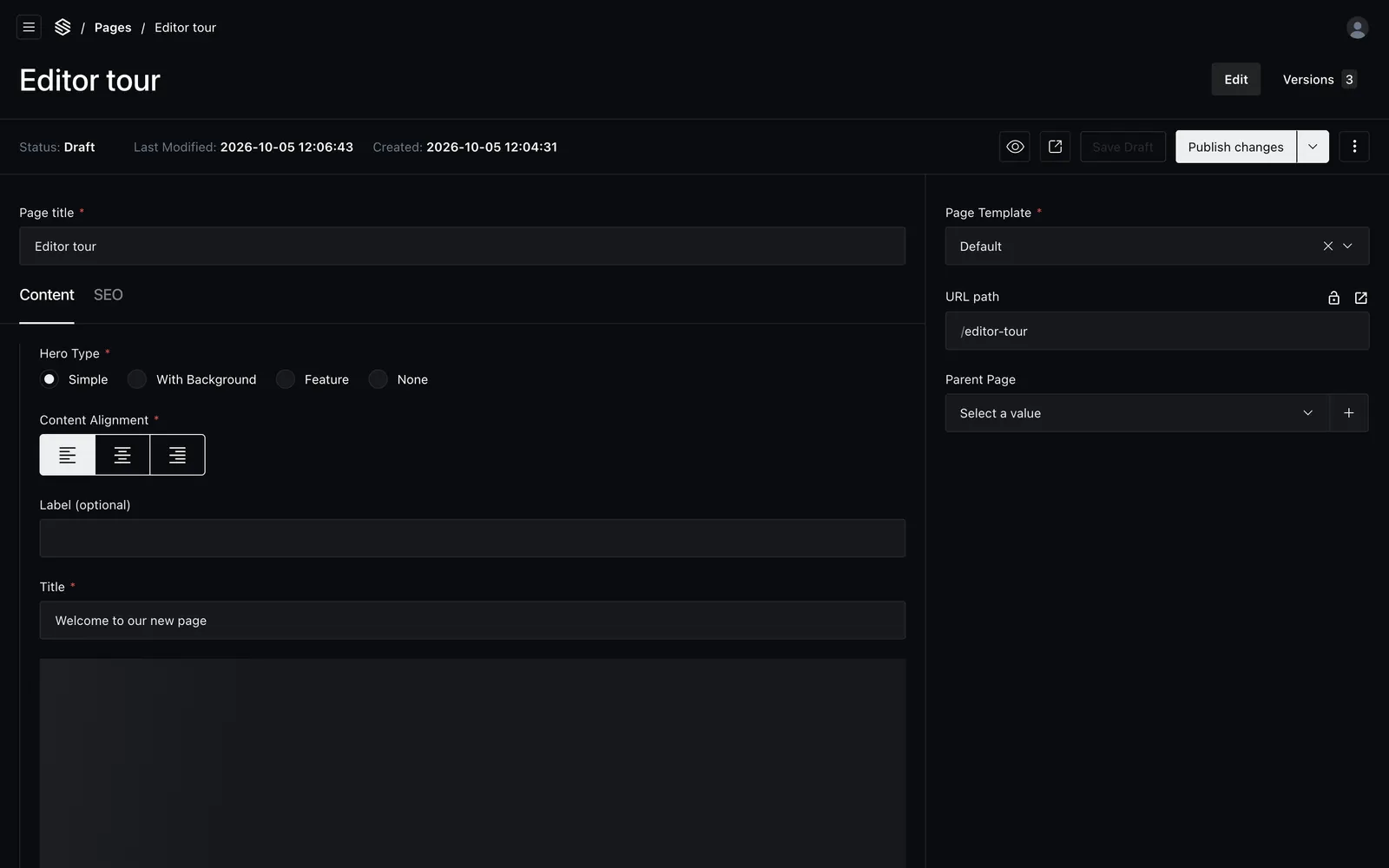1389x868 pixels.
Task: Select the None hero type
Action: pyautogui.click(x=378, y=379)
